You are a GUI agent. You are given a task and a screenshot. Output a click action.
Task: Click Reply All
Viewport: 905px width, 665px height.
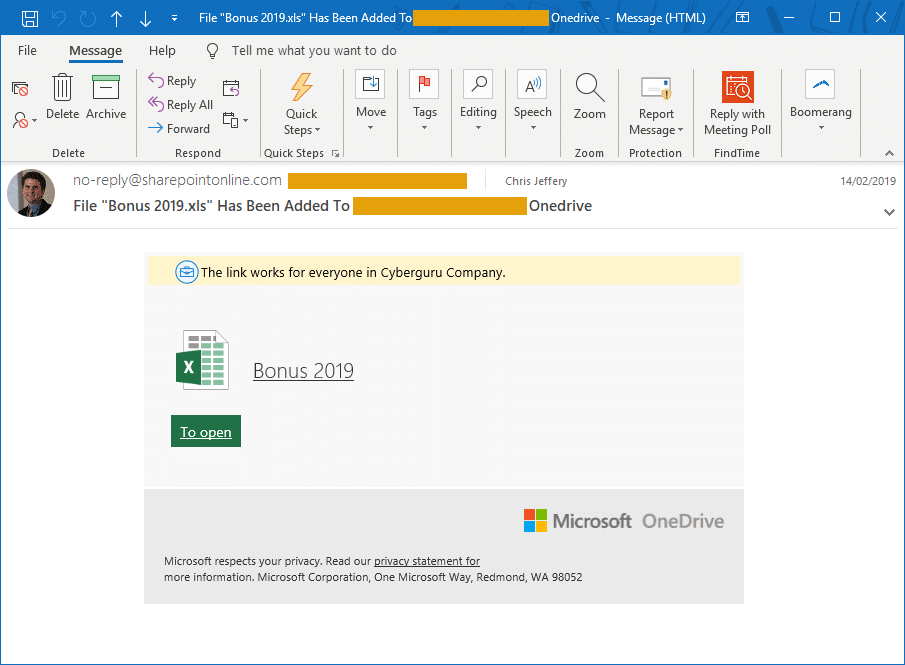coord(180,104)
